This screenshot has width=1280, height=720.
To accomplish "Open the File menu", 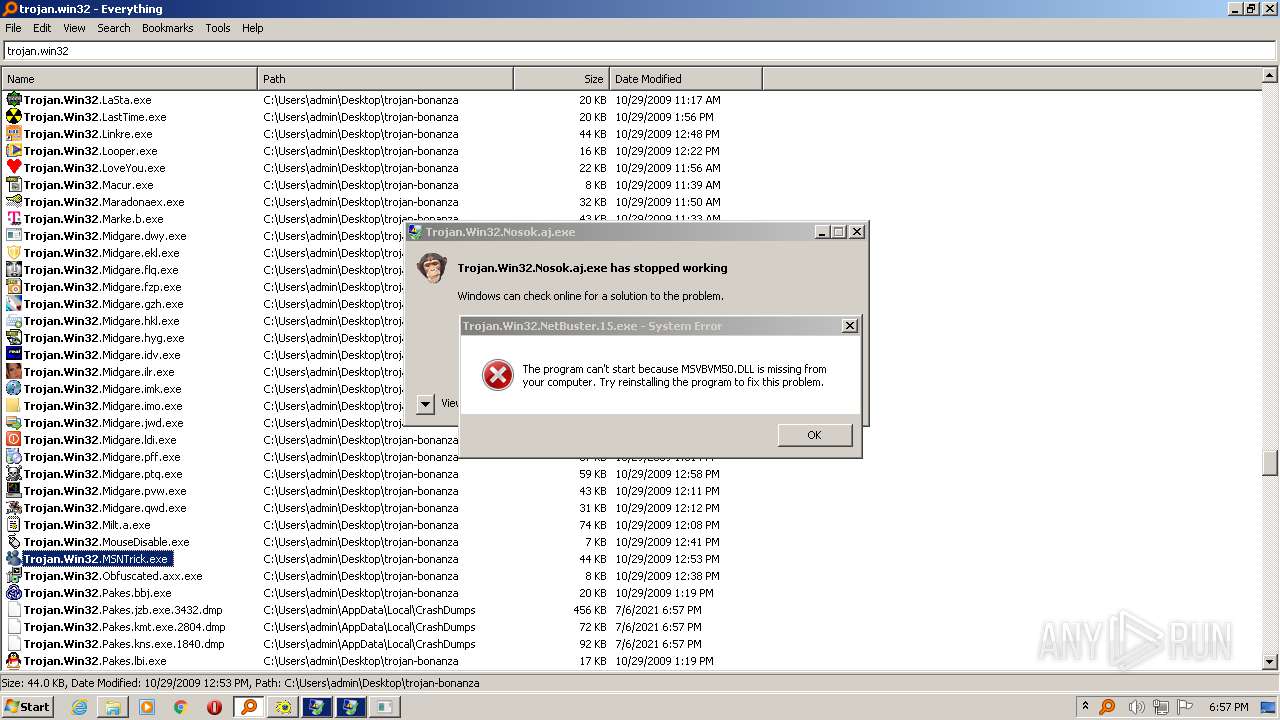I will [13, 28].
